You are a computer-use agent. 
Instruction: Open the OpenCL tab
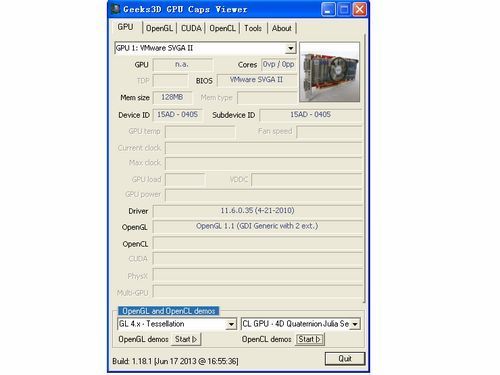pyautogui.click(x=222, y=28)
